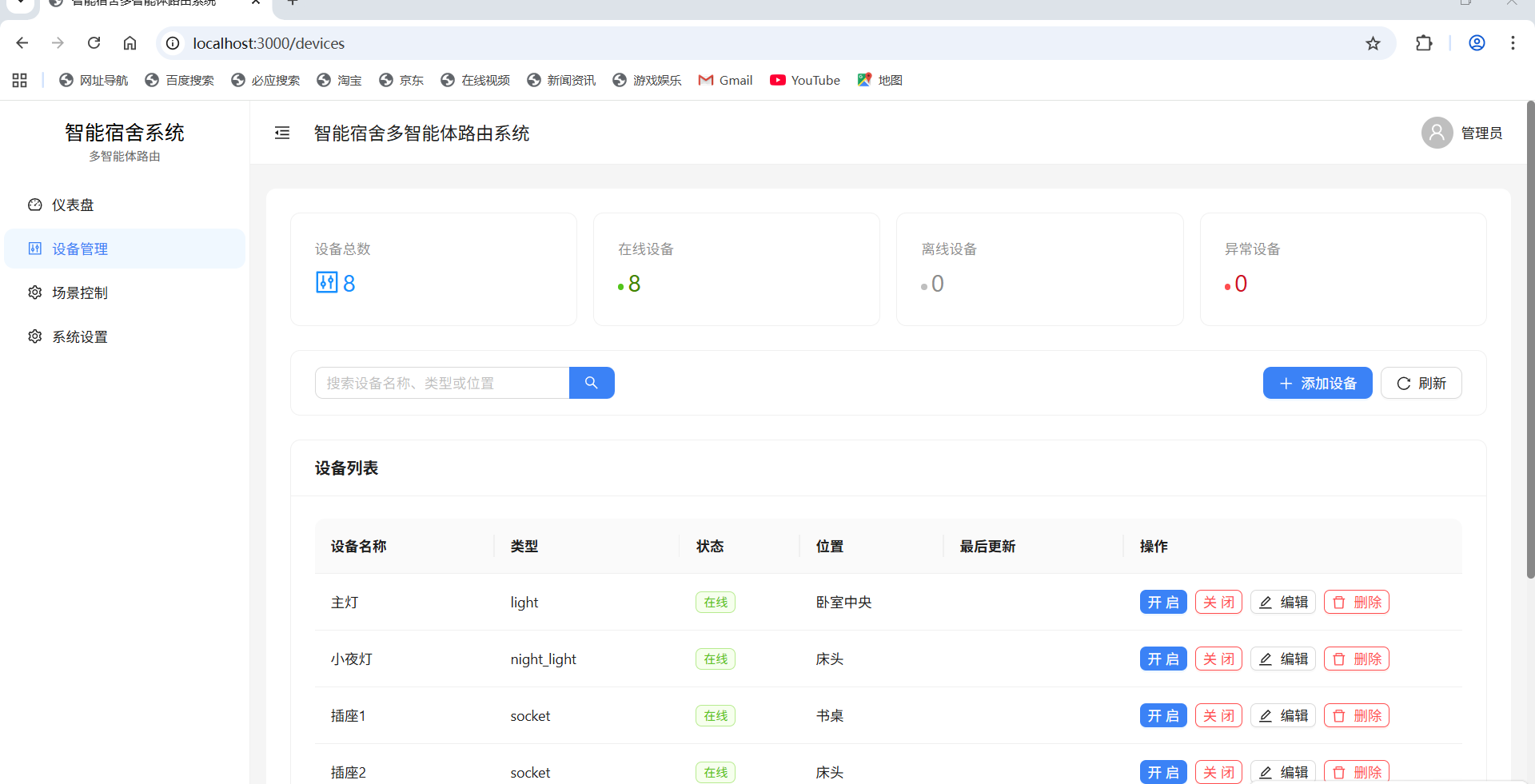
Task: Click the 添加设备 button
Action: point(1318,383)
